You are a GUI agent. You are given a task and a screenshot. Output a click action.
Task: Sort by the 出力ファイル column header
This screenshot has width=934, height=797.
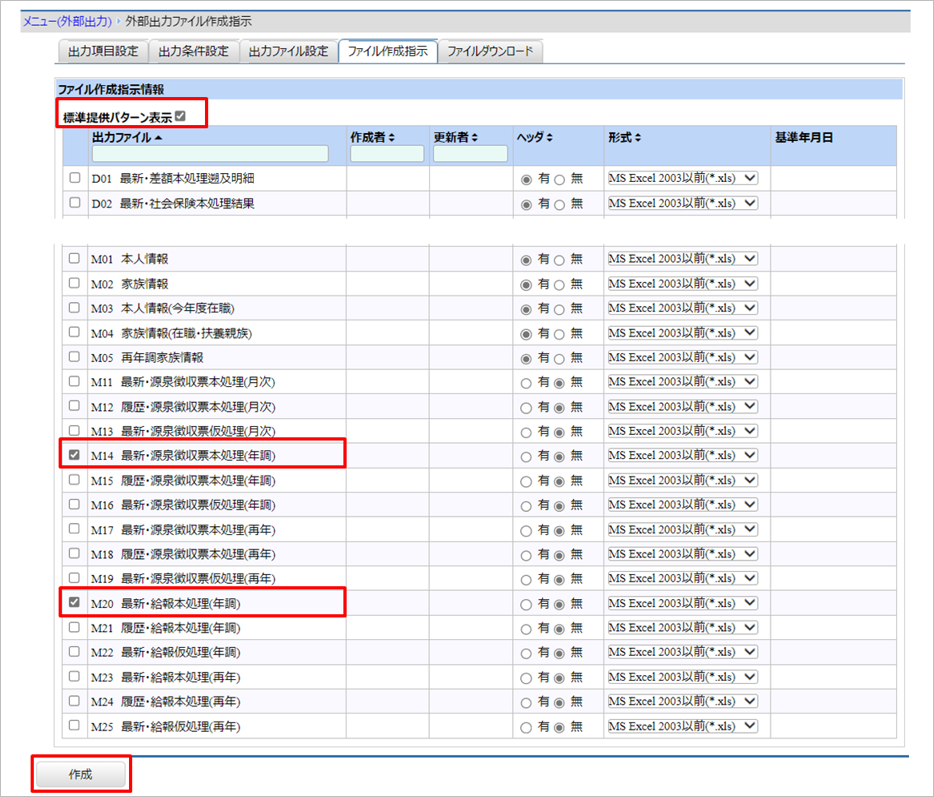click(127, 138)
